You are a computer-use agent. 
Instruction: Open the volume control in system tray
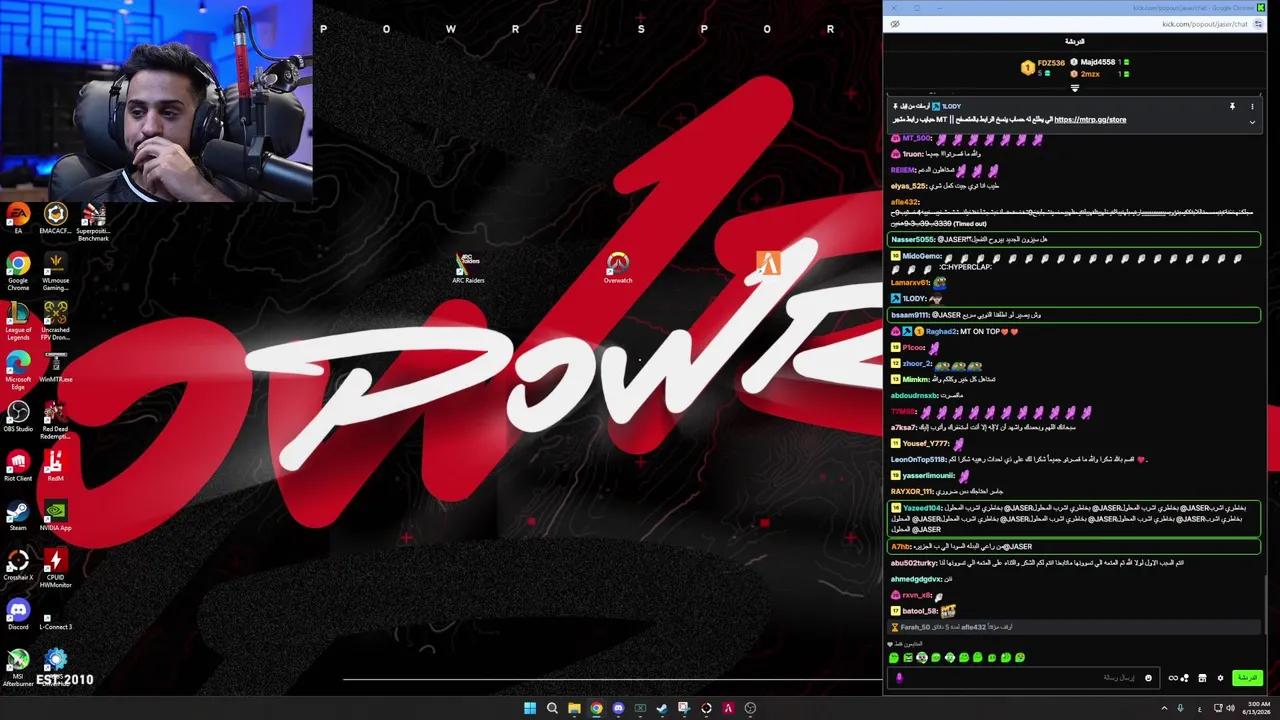(x=1231, y=708)
